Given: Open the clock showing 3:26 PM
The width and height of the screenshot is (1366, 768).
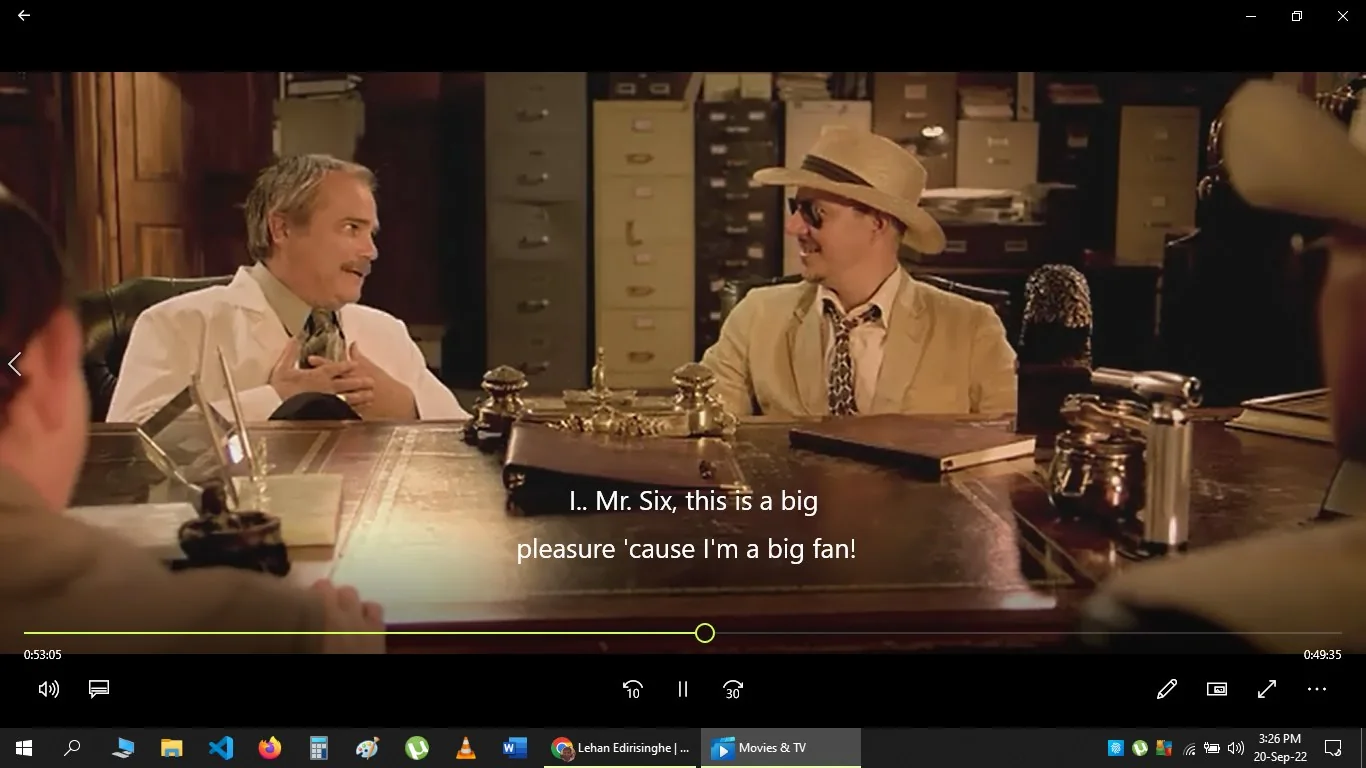Looking at the screenshot, I should tap(1281, 748).
